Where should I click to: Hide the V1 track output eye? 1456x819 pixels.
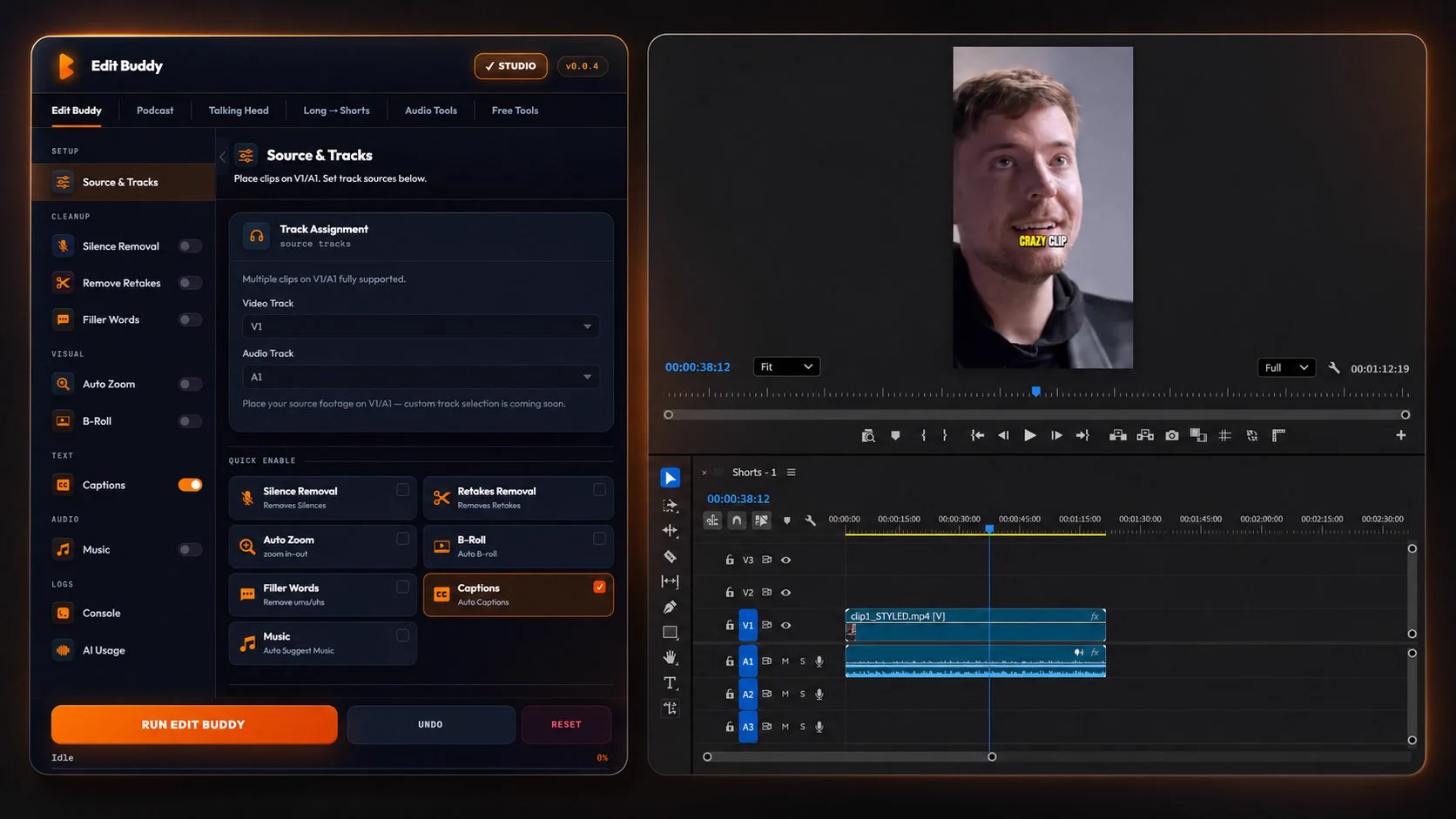785,625
